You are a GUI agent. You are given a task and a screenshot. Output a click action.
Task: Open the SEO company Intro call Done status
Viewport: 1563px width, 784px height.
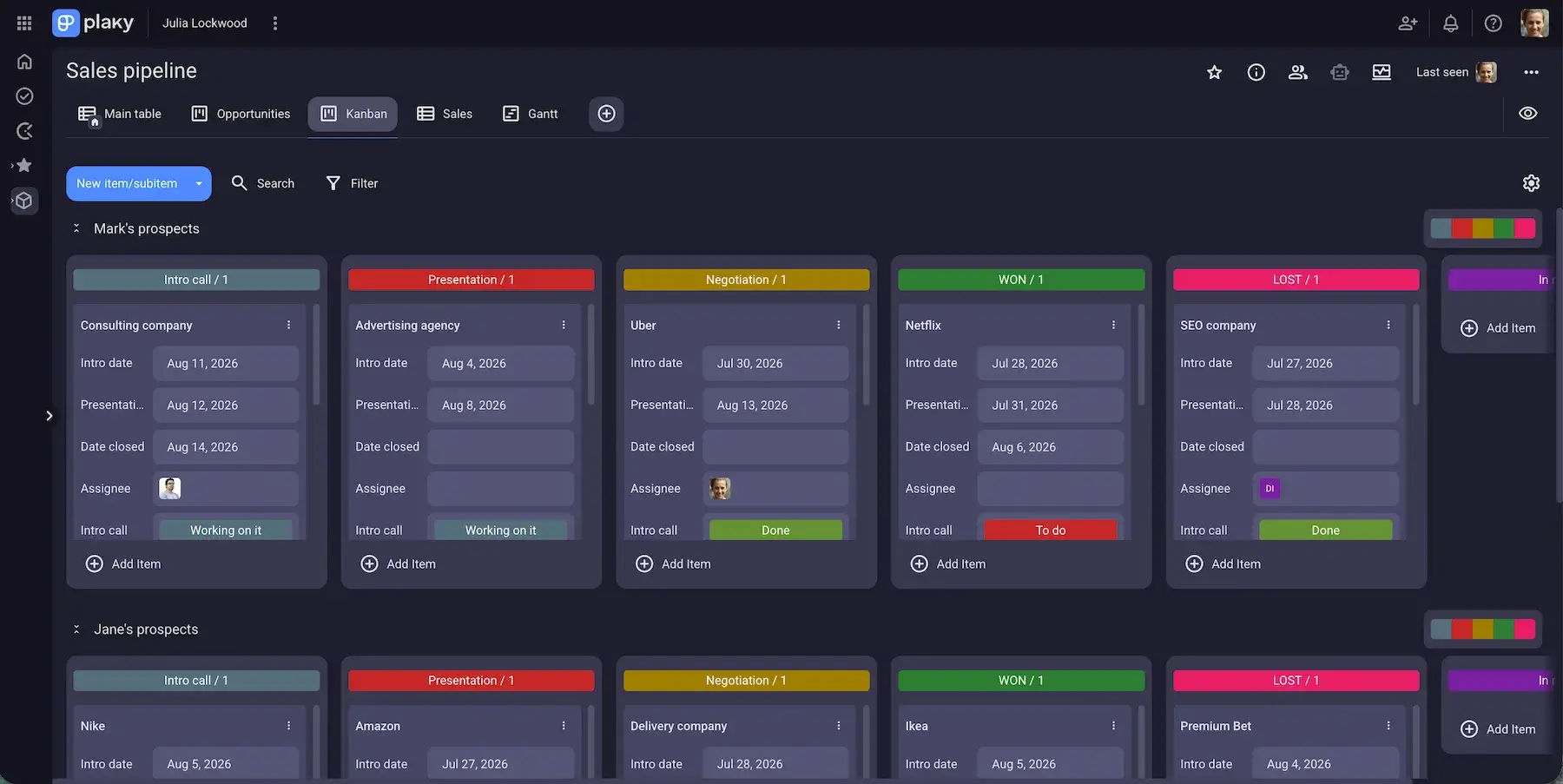pos(1325,530)
